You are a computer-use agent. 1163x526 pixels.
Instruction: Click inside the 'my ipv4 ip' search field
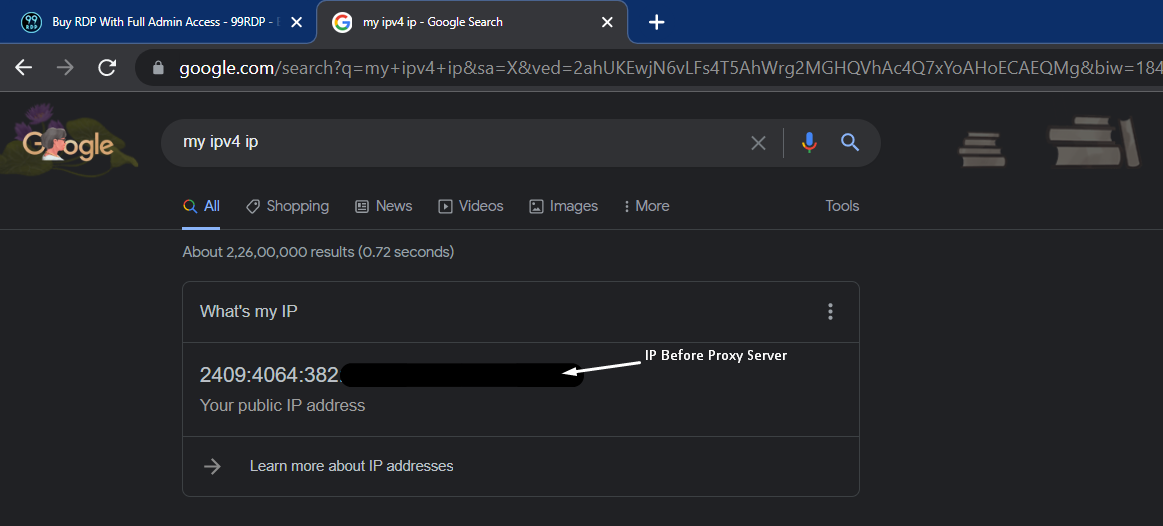coord(450,143)
